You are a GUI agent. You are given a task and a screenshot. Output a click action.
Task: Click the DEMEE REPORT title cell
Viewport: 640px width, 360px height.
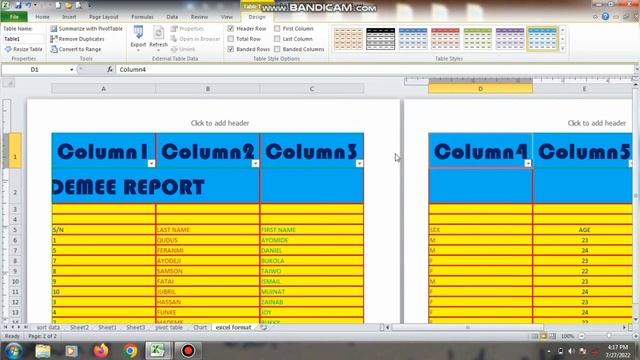(x=156, y=186)
